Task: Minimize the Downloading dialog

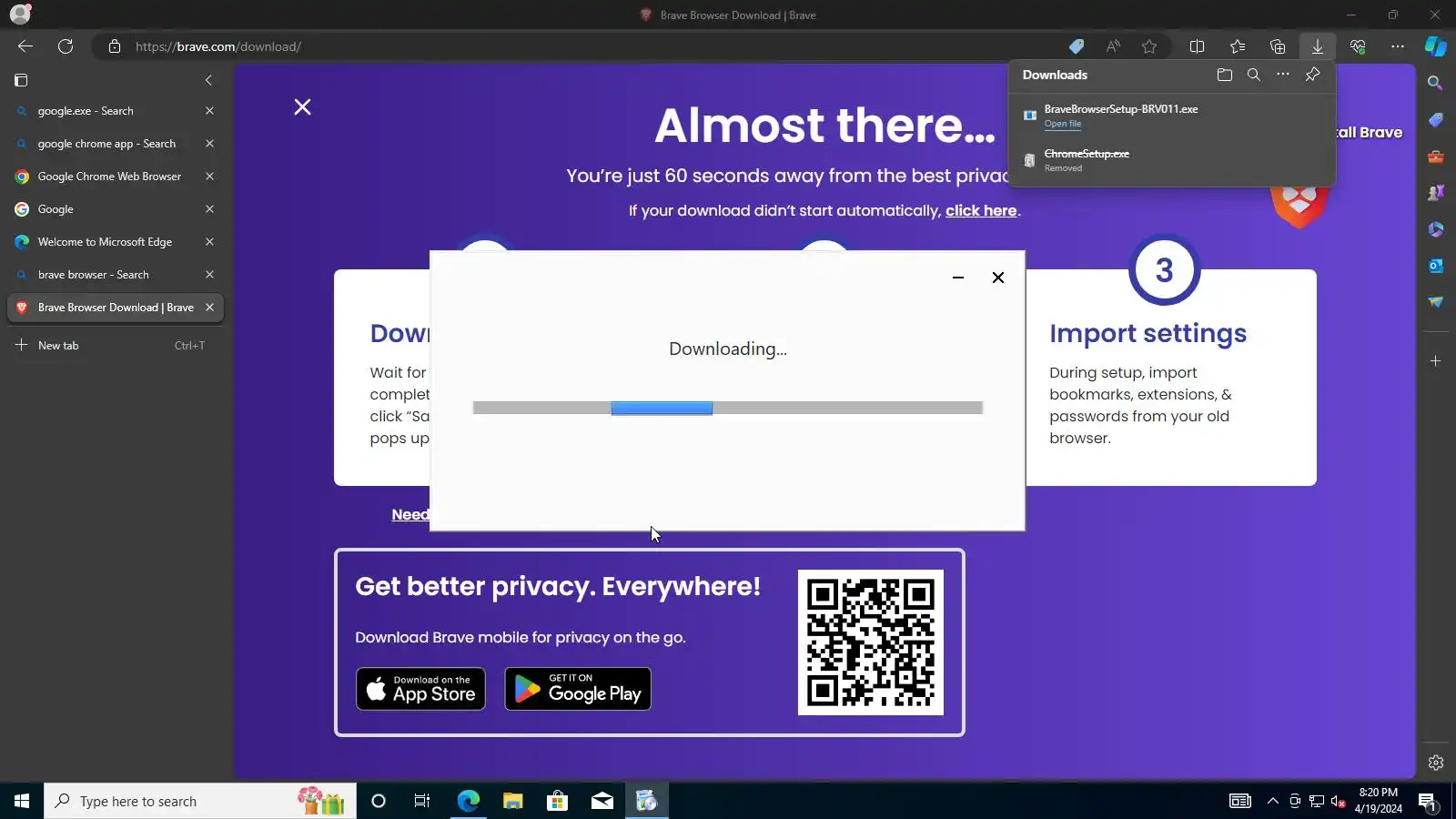Action: [x=958, y=278]
